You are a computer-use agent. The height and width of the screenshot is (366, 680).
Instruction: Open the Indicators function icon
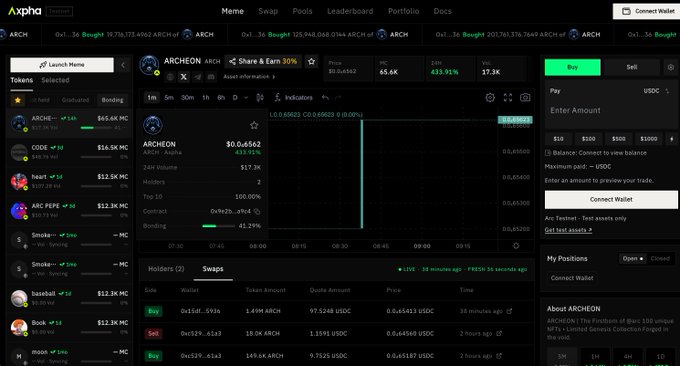click(278, 98)
